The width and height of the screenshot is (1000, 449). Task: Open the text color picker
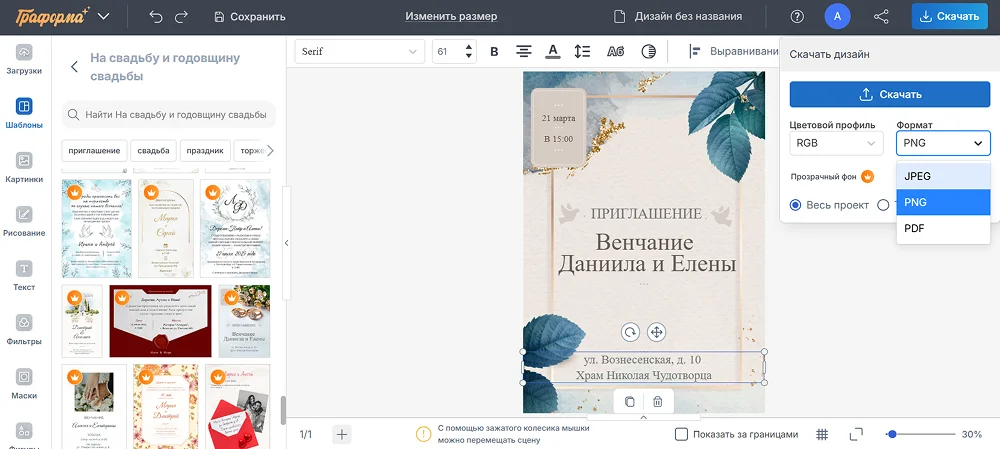point(553,51)
